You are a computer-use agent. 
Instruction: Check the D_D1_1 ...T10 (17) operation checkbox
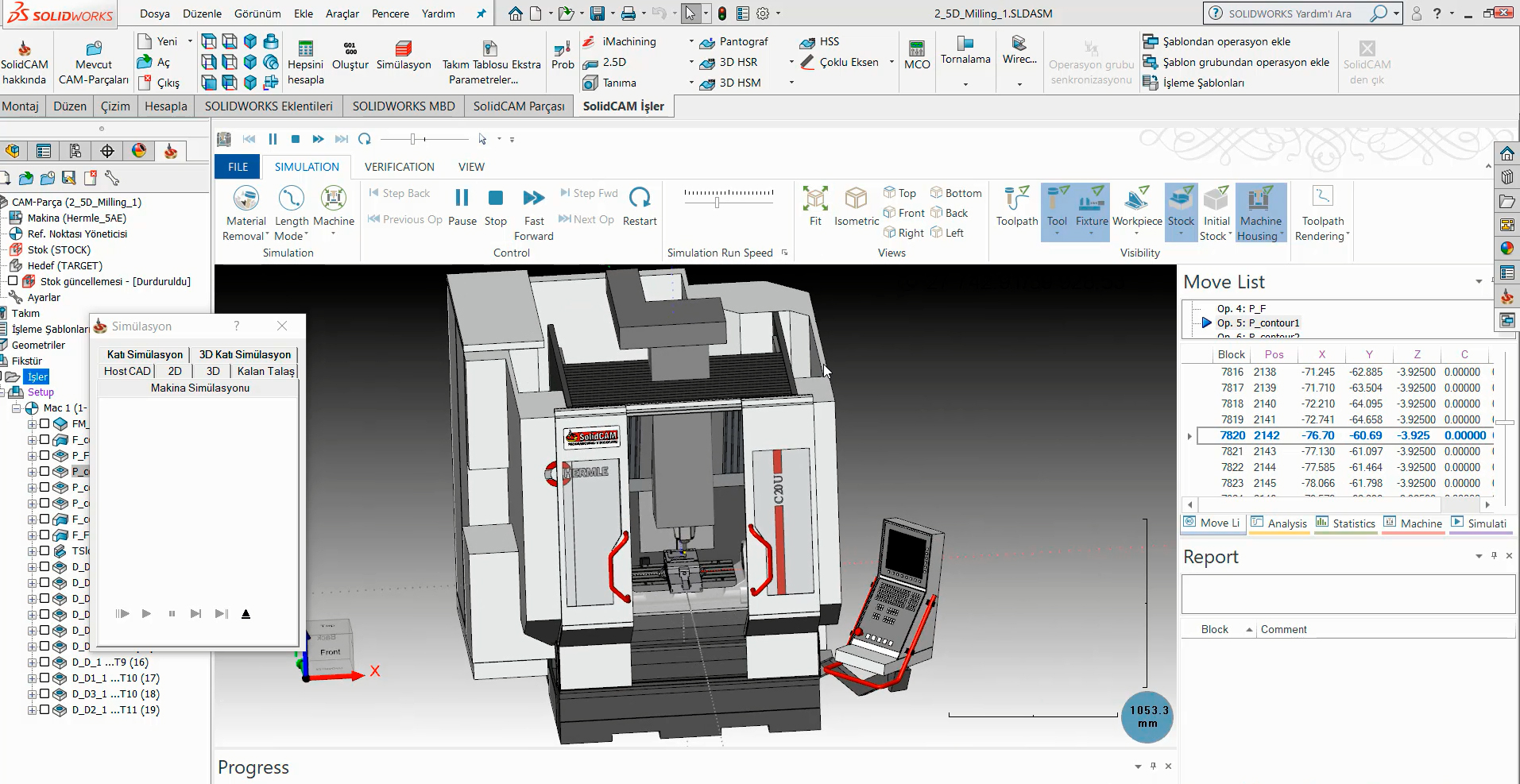coord(44,678)
